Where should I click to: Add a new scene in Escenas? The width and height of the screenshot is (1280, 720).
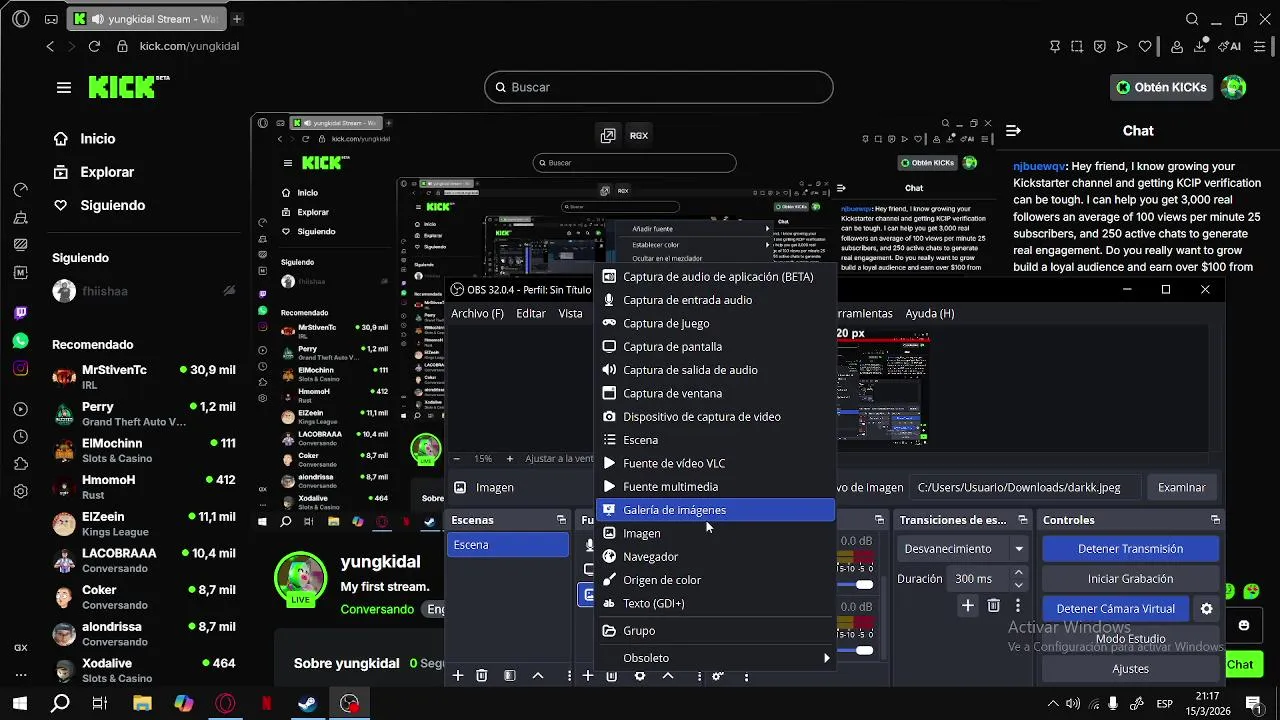click(x=458, y=676)
